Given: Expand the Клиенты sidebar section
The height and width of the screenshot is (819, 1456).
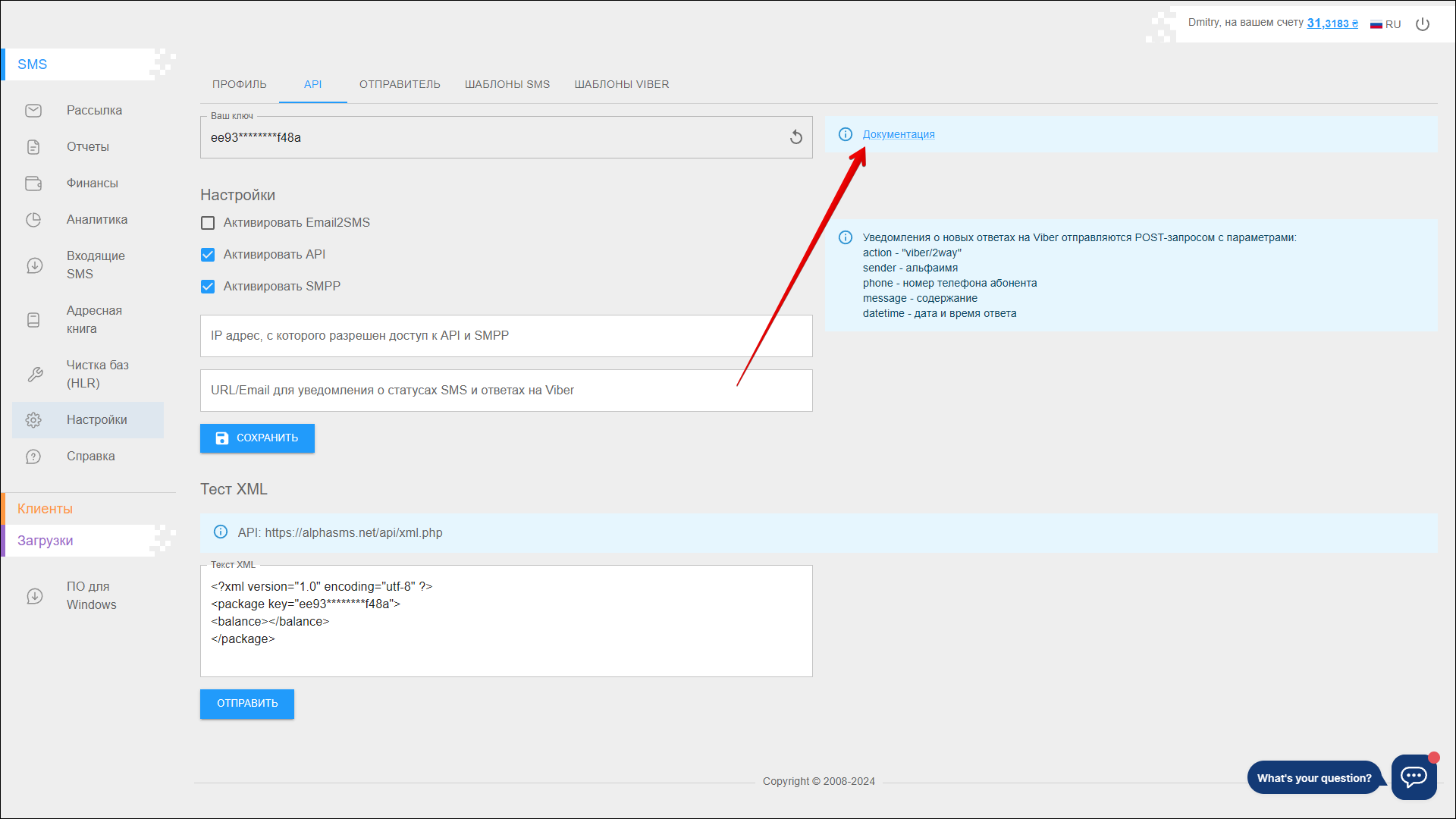Looking at the screenshot, I should coord(45,509).
